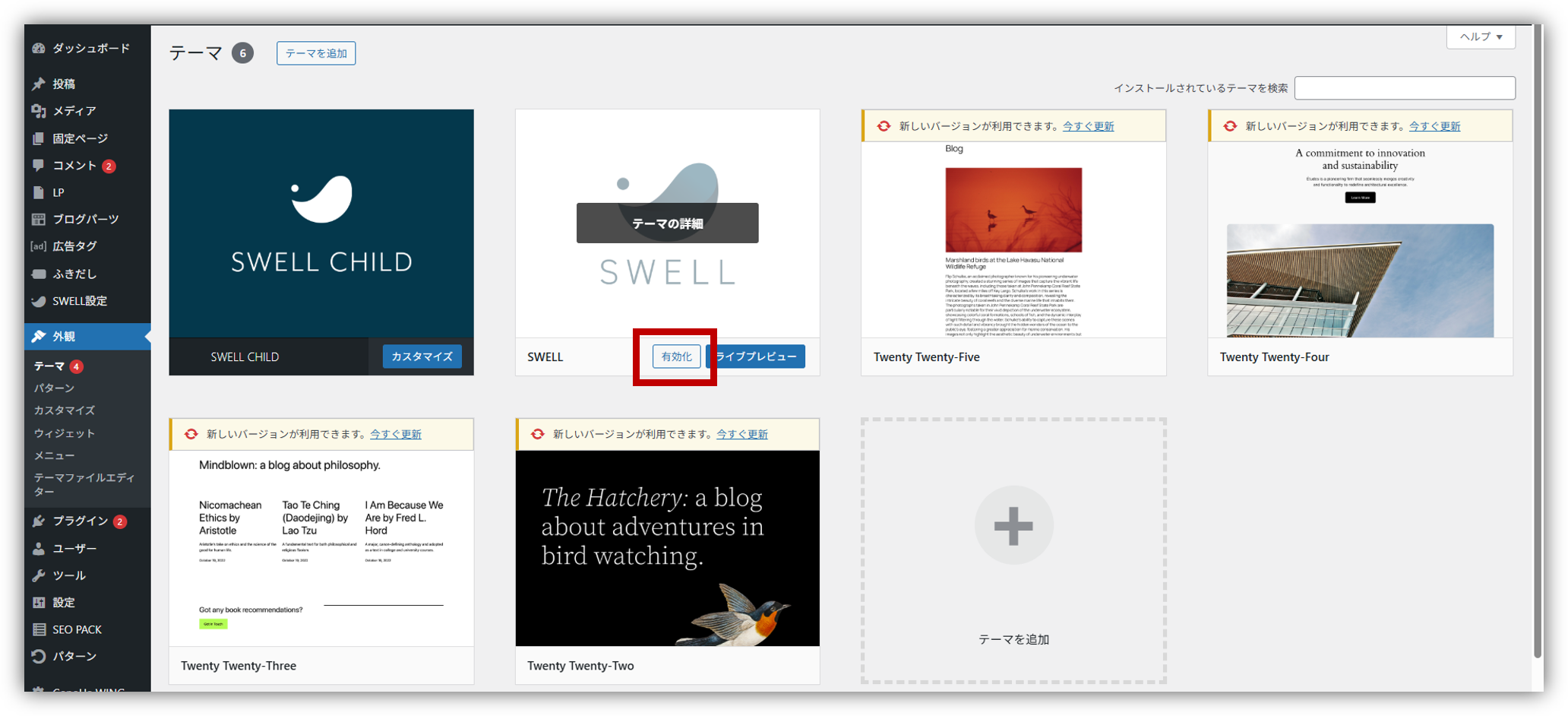Click 今すぐ更新 link for Twenty Twenty-Five

(x=1088, y=126)
